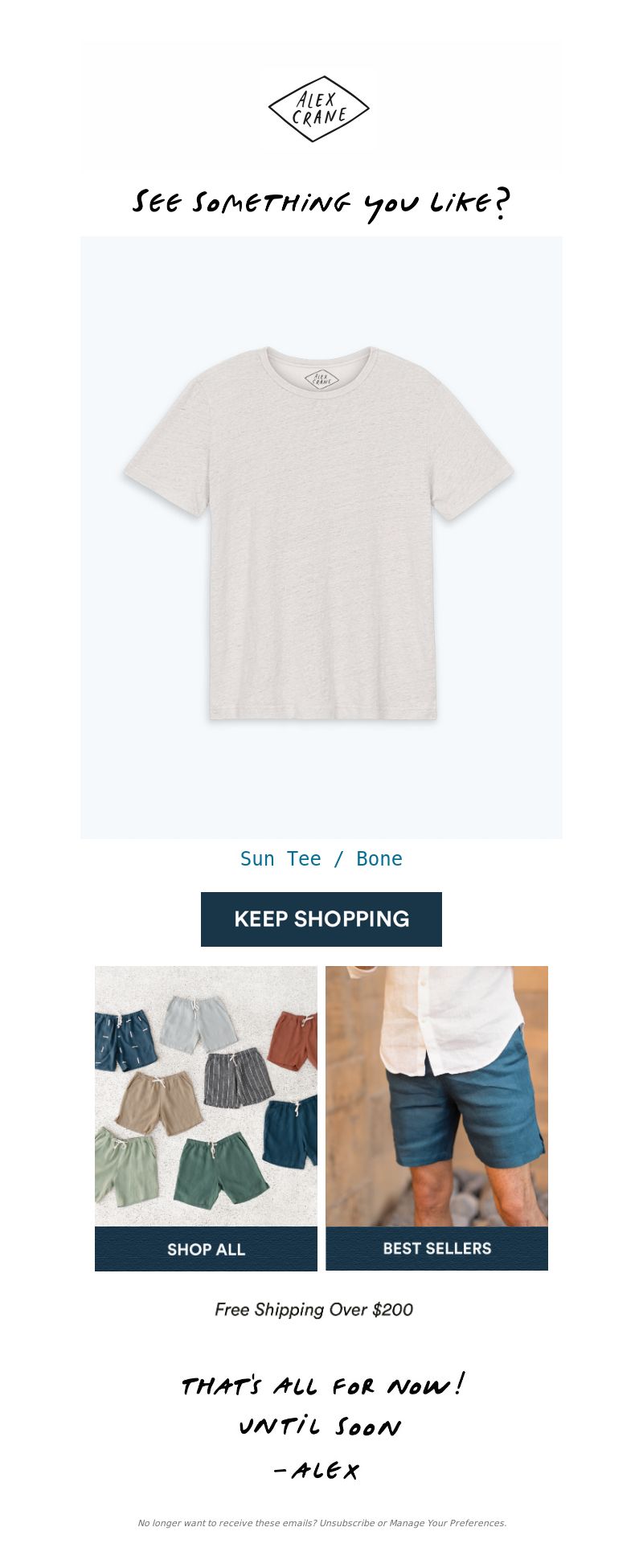Click the navy patterned shorts in the collage

click(x=125, y=1042)
